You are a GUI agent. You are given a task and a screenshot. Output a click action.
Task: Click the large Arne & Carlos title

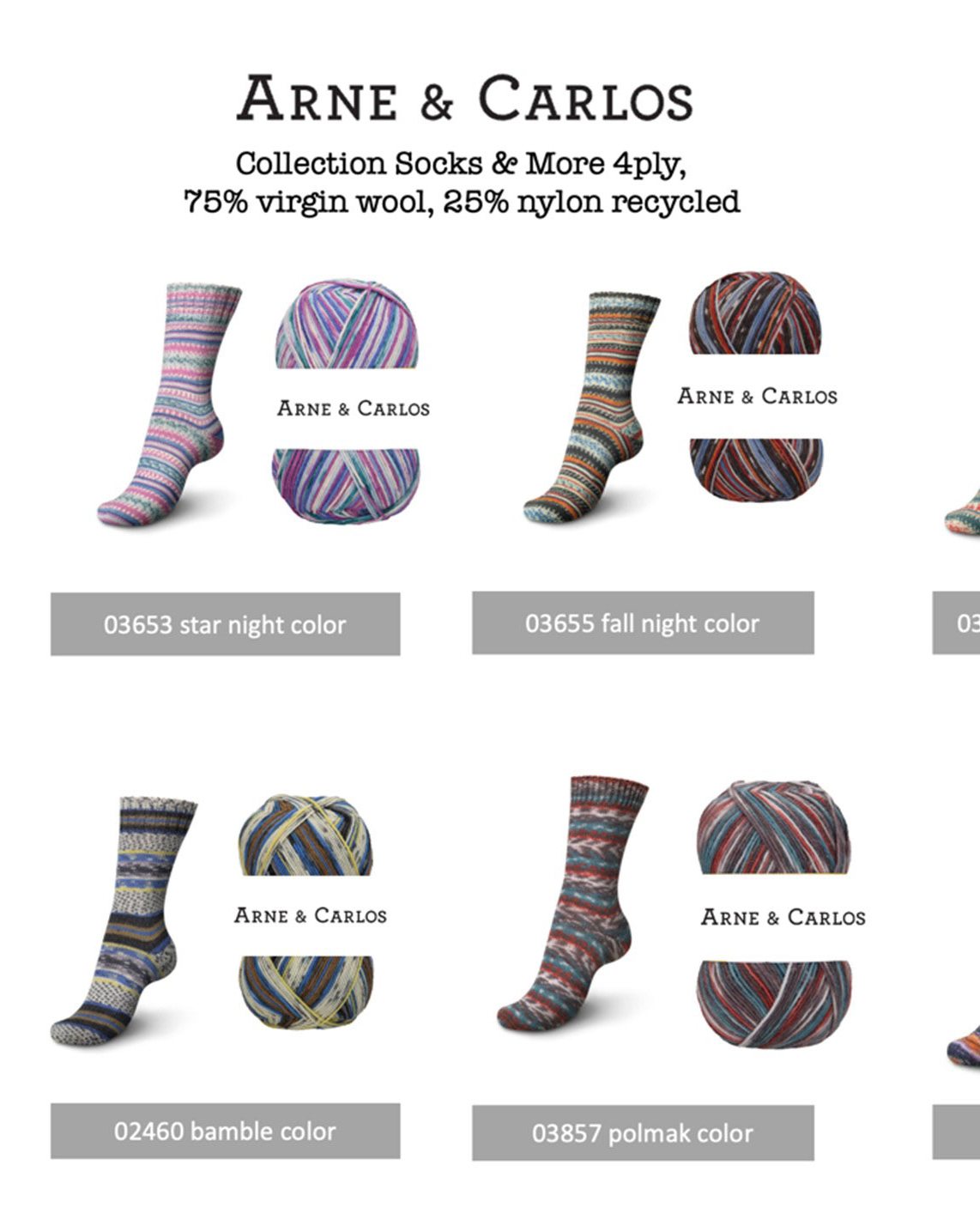point(464,98)
